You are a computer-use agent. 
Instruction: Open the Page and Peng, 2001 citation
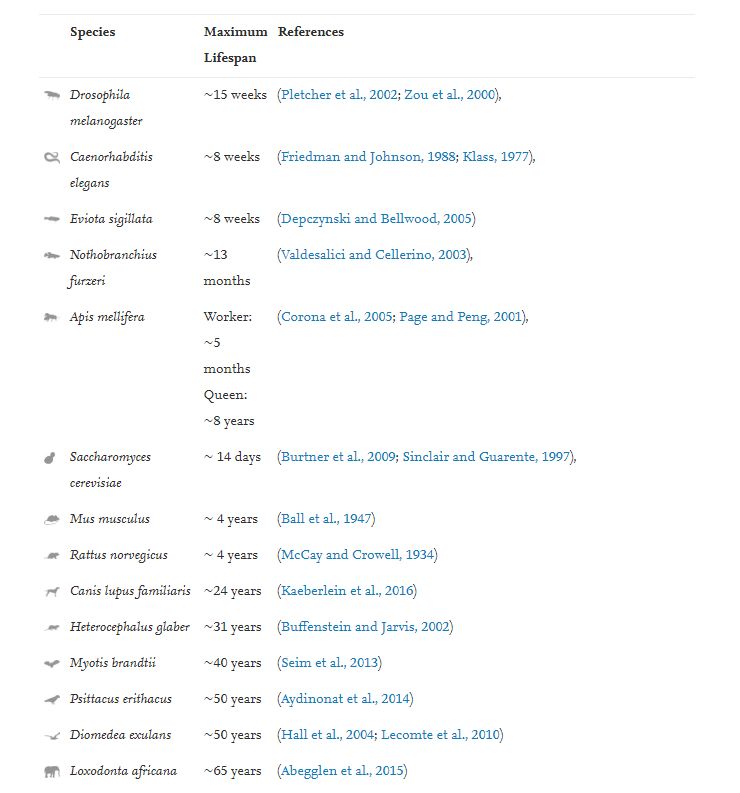coord(460,317)
